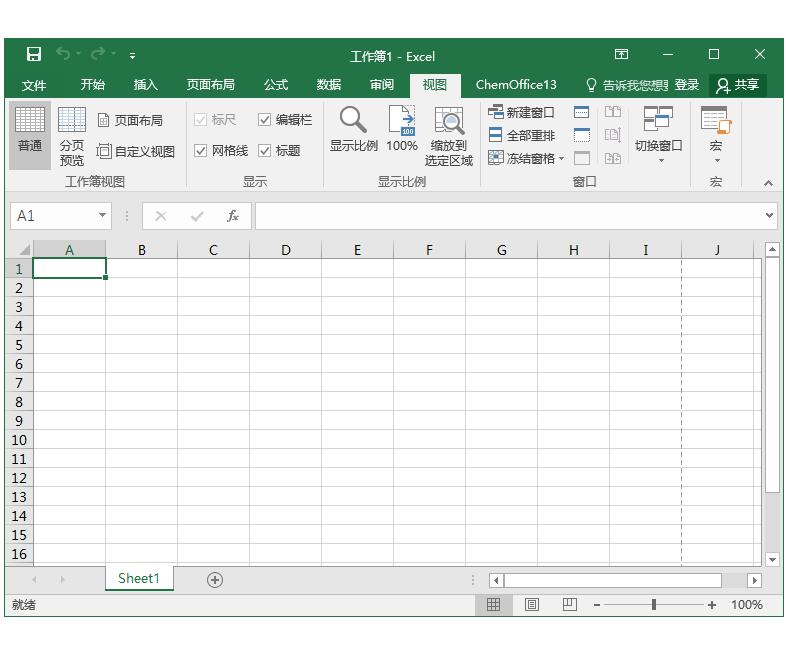Click 新建窗口 new window
Viewport: 786px width, 658px height.
tap(521, 112)
